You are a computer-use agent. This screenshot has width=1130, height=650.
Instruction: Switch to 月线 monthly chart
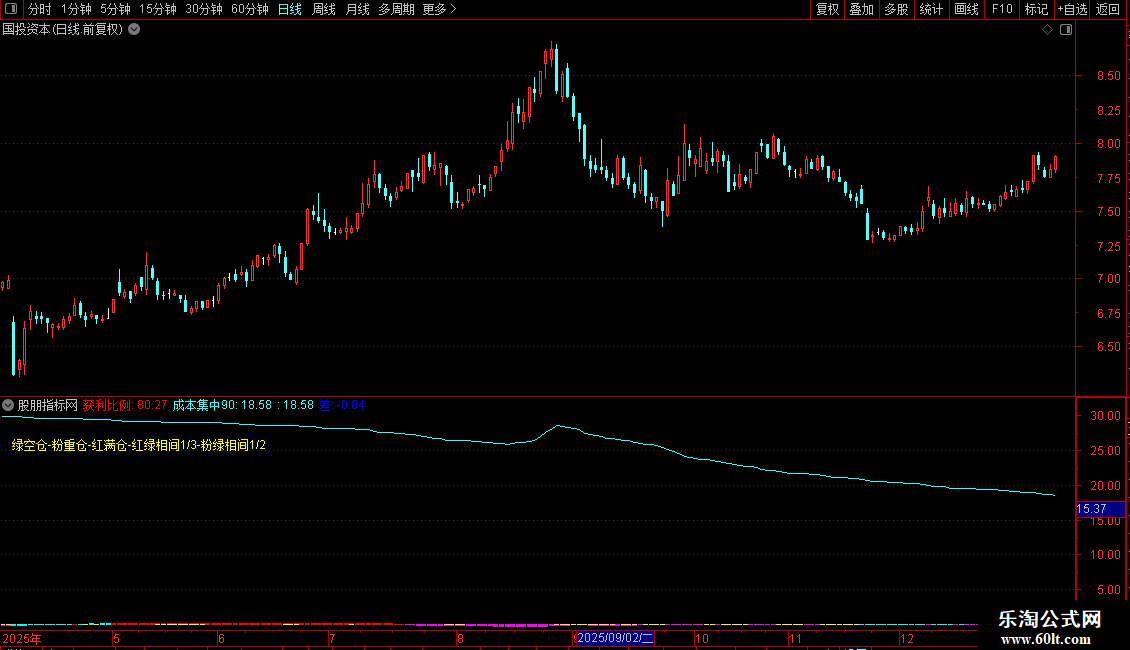[357, 9]
